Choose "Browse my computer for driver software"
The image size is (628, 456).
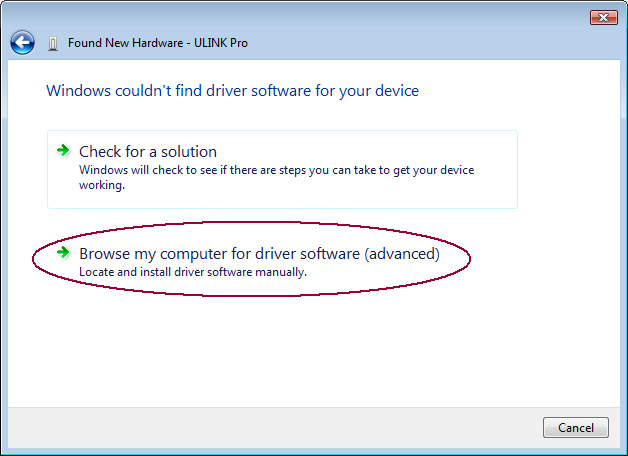point(259,254)
